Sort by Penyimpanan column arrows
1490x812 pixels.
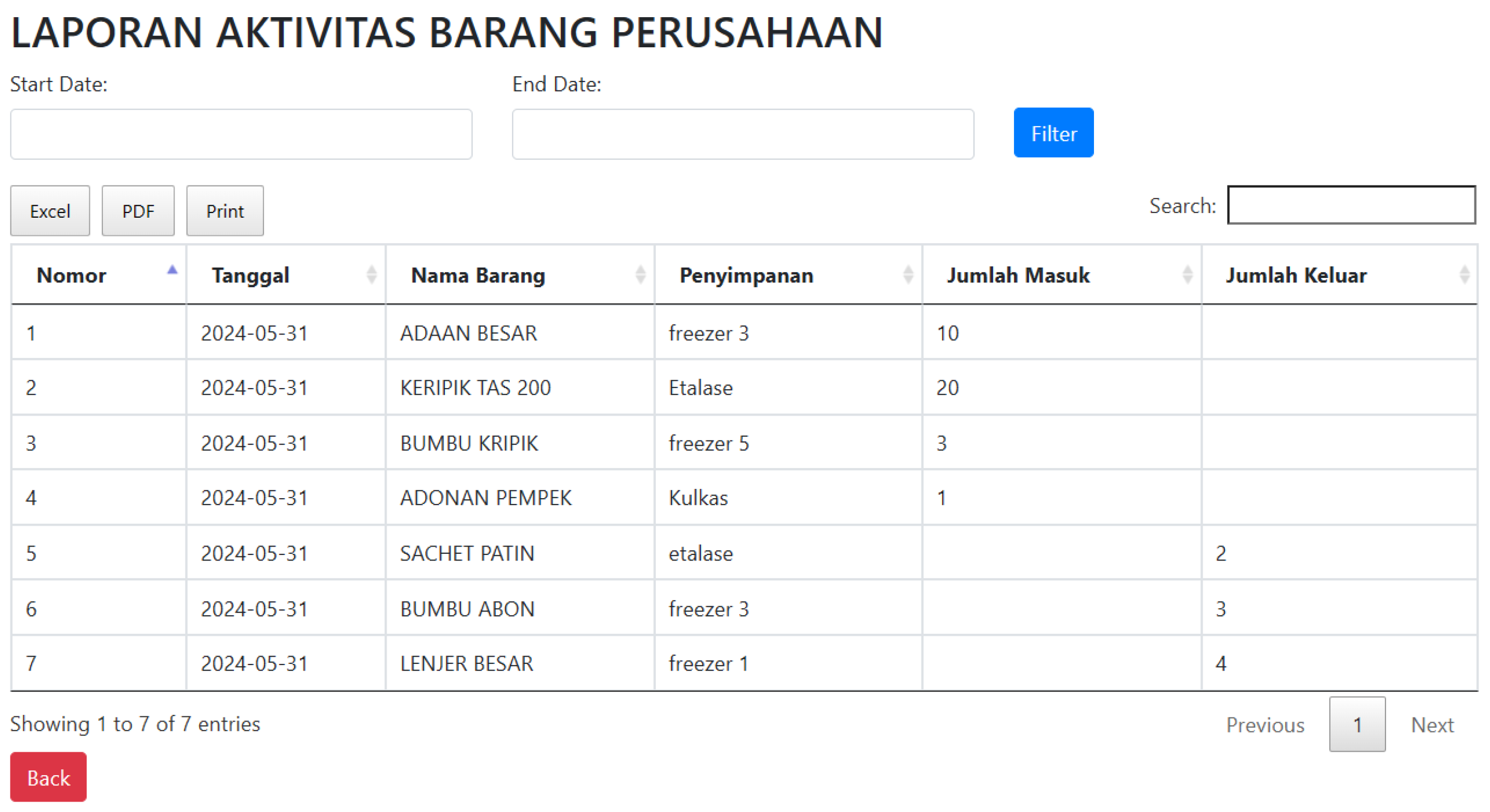[907, 275]
